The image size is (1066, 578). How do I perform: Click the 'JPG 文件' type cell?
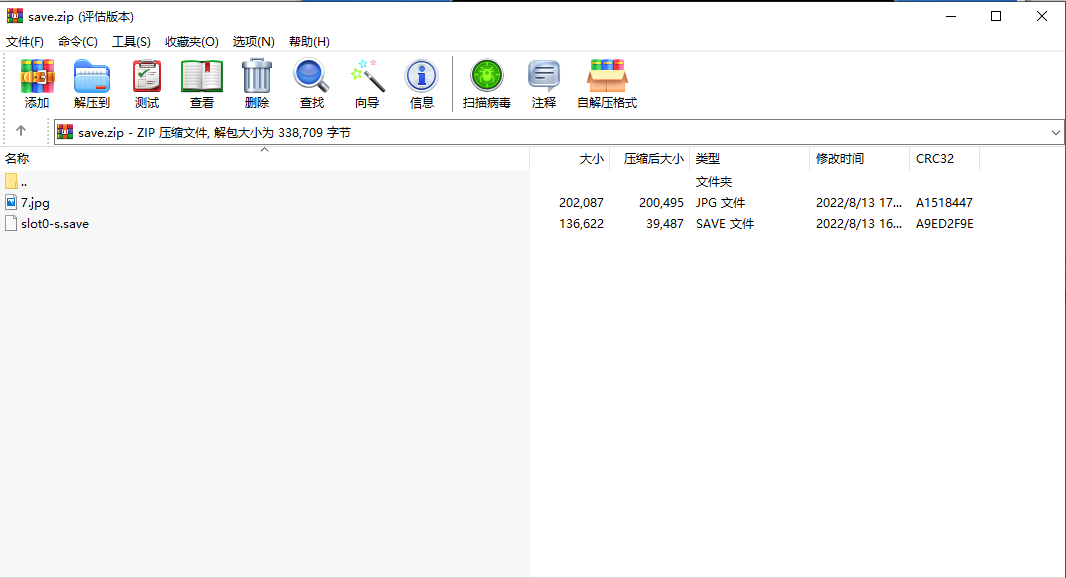tap(721, 203)
